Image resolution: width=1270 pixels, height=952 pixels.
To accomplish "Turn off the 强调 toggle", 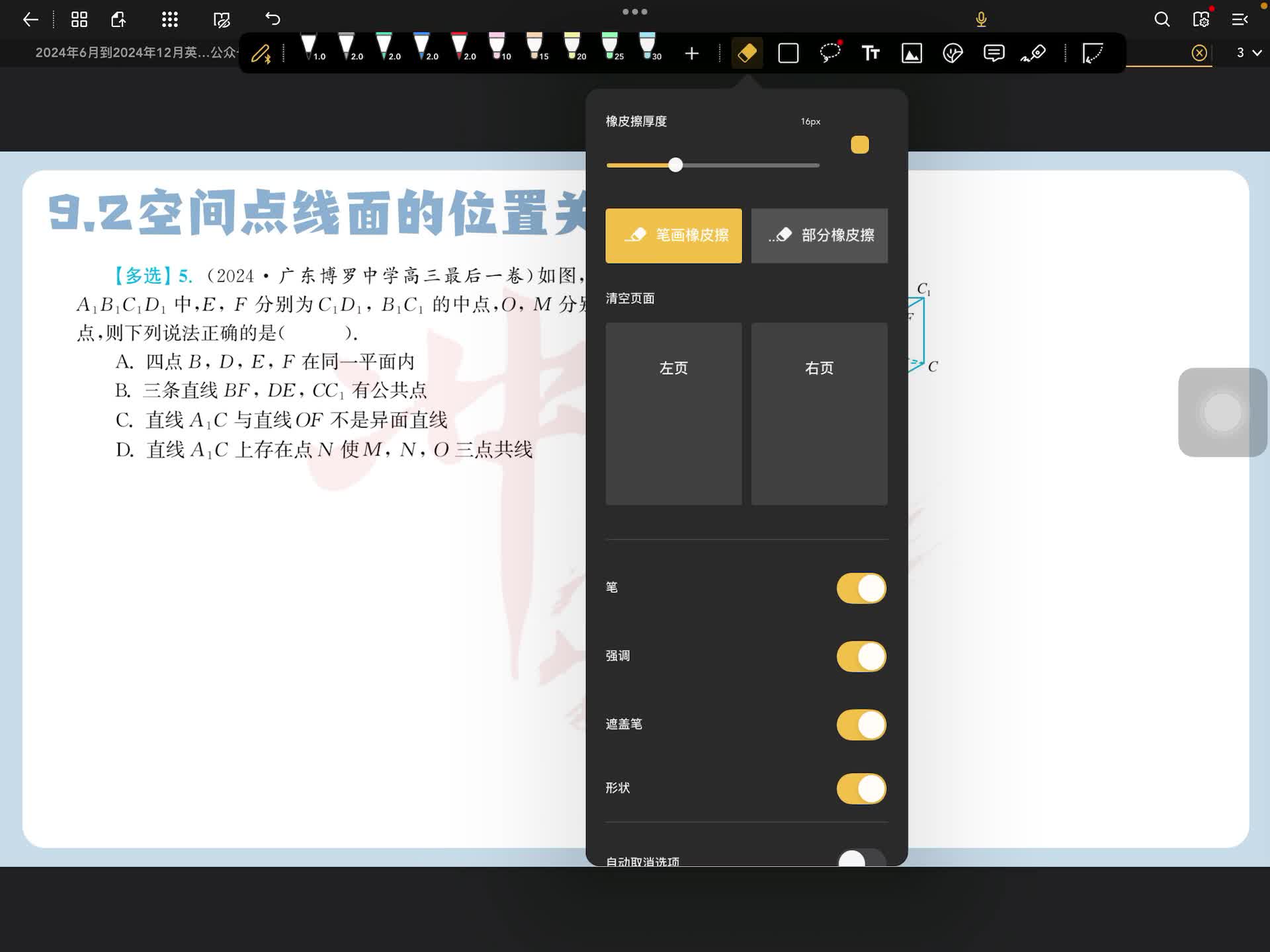I will pyautogui.click(x=861, y=656).
